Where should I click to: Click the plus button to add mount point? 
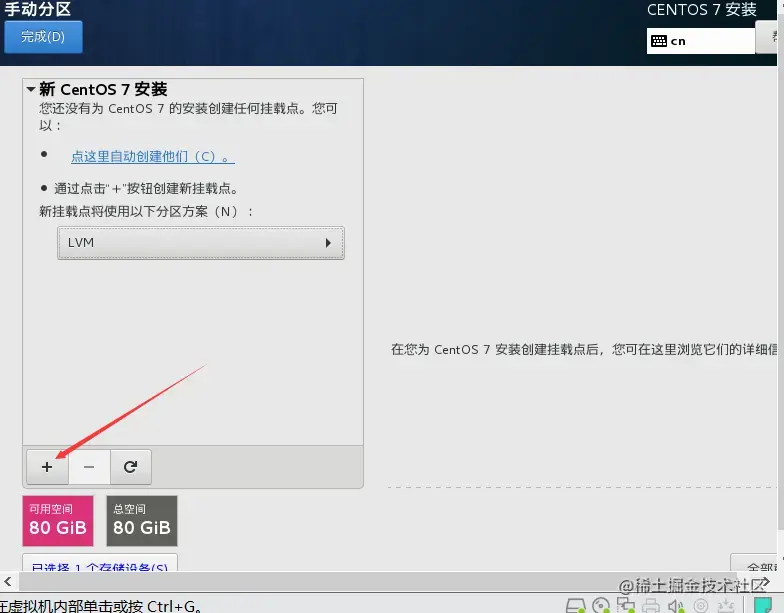point(47,467)
